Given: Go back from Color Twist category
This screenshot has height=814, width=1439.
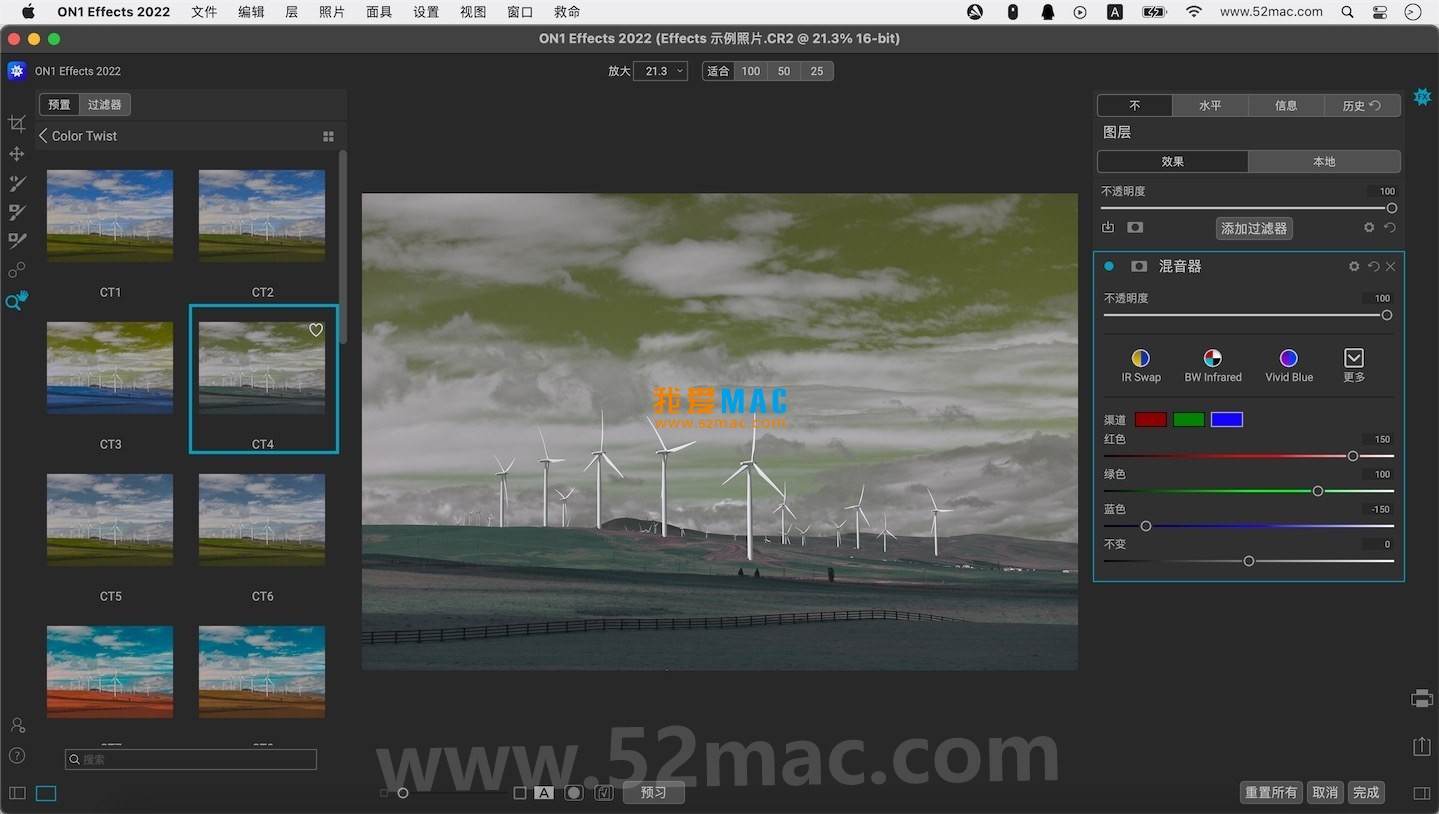Looking at the screenshot, I should [x=43, y=136].
